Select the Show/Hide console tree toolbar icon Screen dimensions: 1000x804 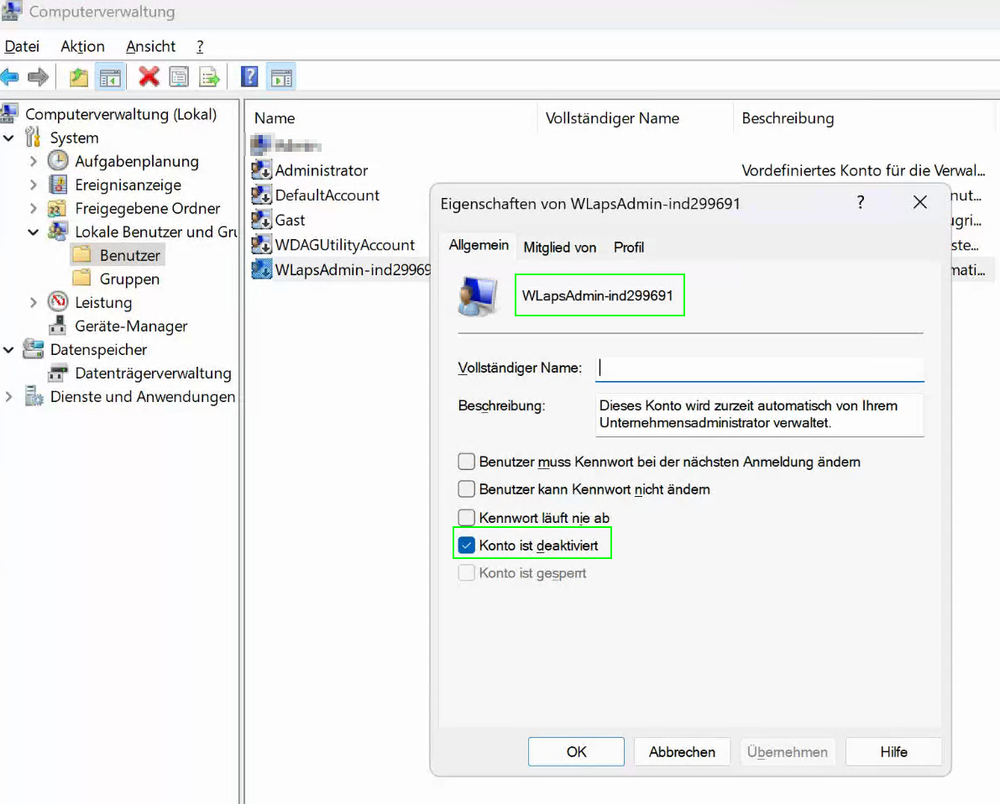110,76
